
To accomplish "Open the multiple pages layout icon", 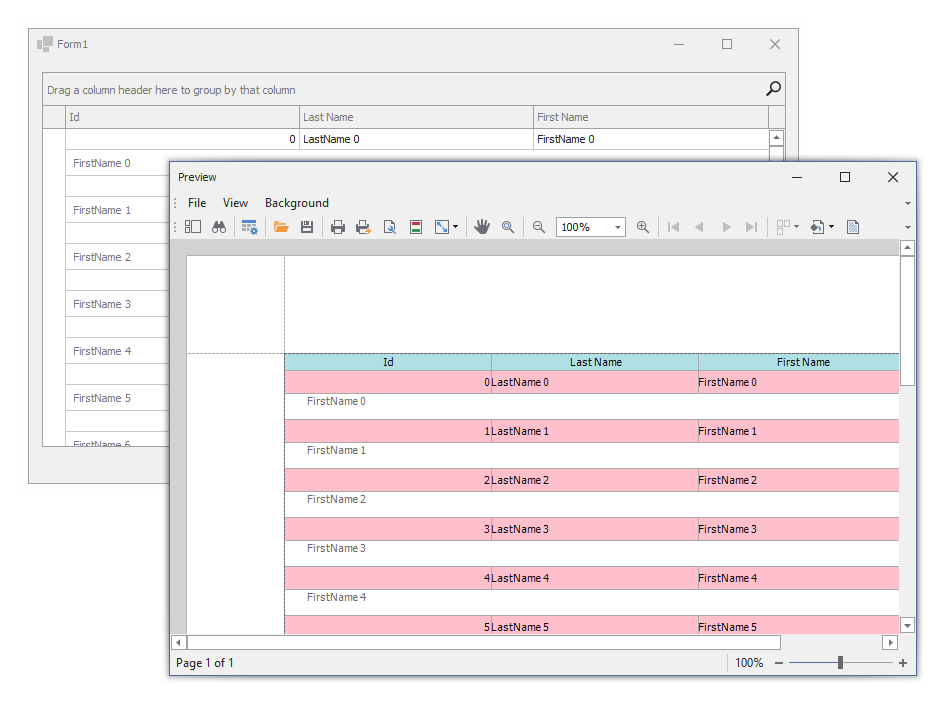I will click(783, 227).
